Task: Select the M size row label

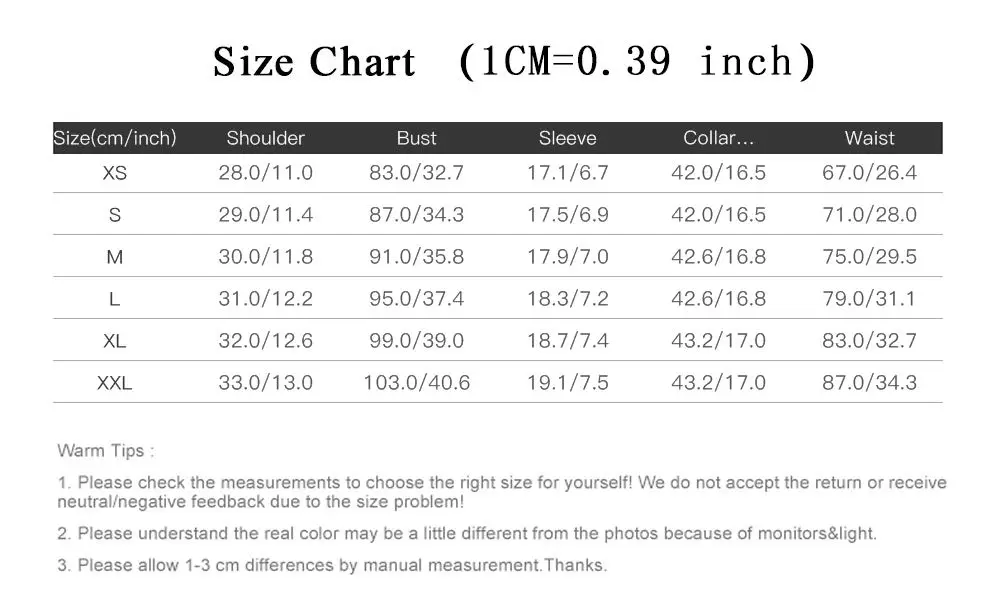Action: point(115,257)
